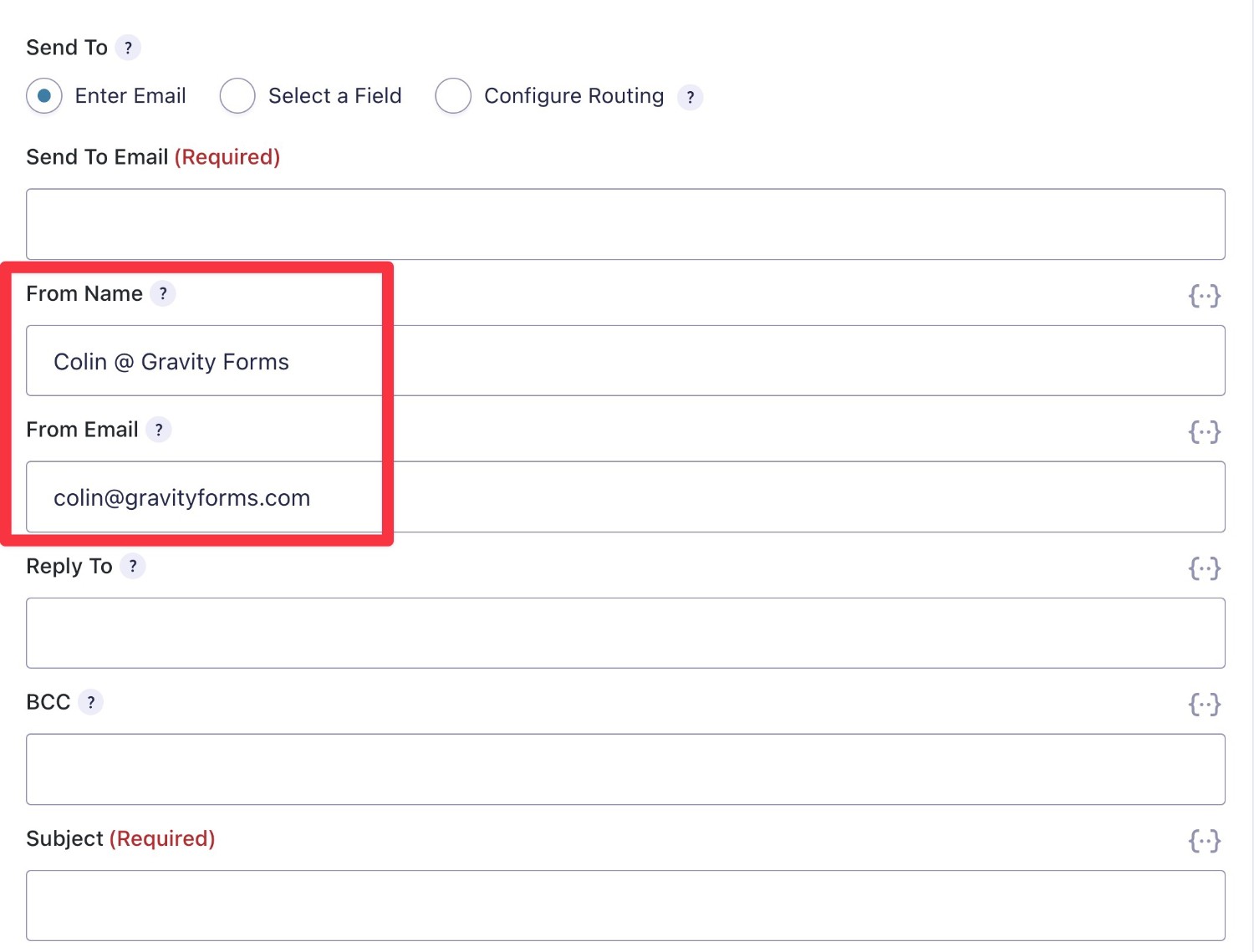Image resolution: width=1254 pixels, height=952 pixels.
Task: Open the Send To help tooltip icon
Action: pyautogui.click(x=128, y=48)
